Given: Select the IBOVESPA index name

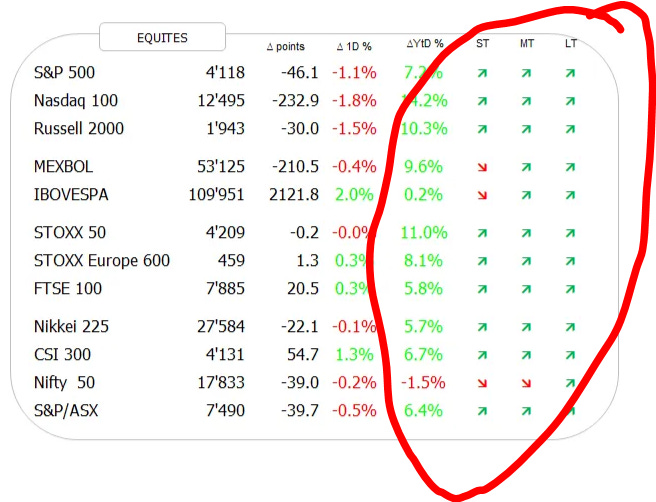Looking at the screenshot, I should (x=71, y=195).
